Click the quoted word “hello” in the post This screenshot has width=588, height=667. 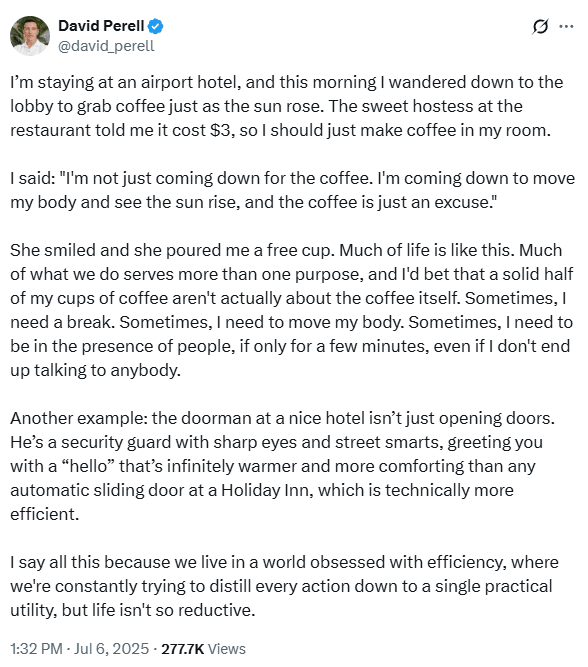[x=88, y=466]
